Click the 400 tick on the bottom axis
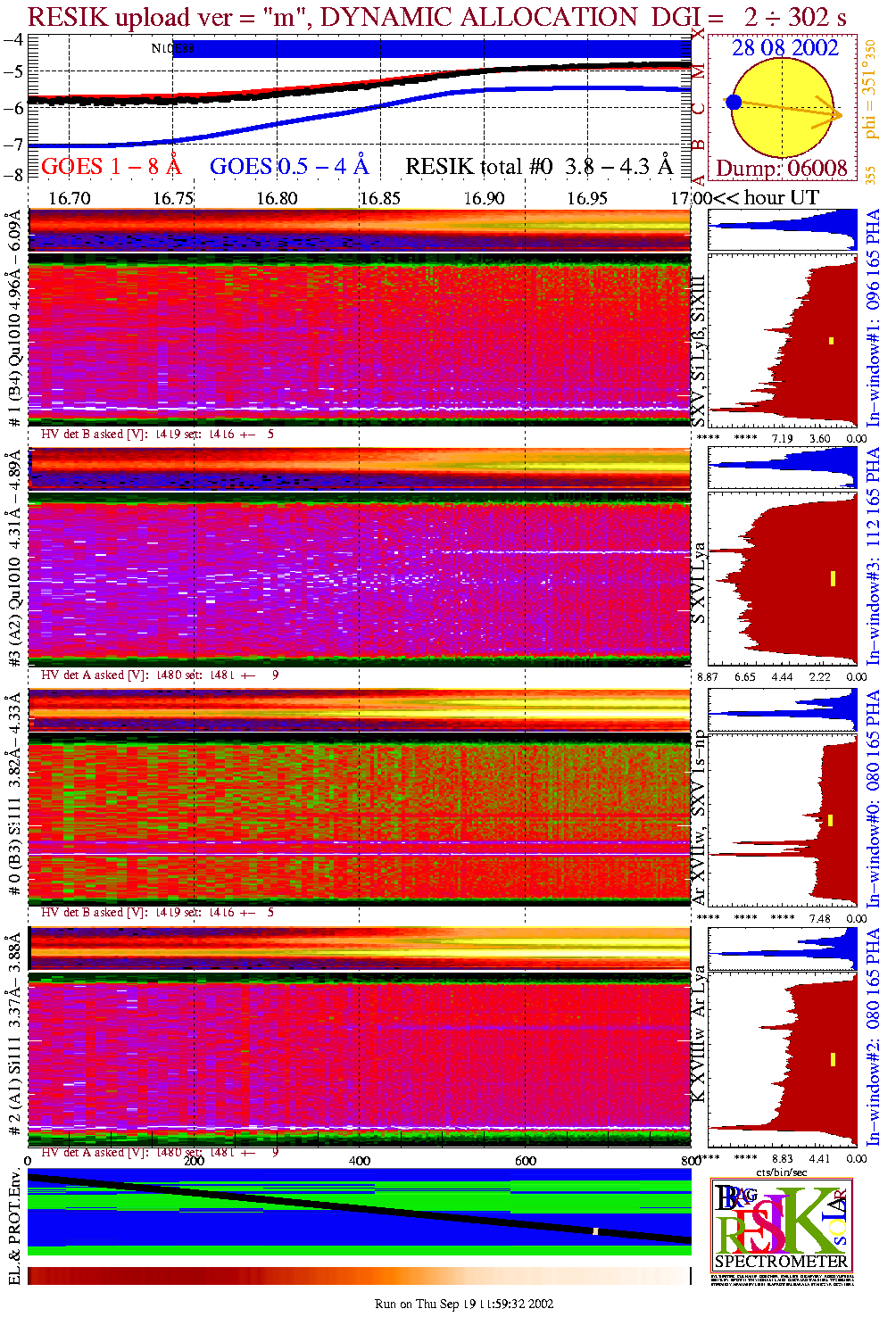 (360, 1161)
